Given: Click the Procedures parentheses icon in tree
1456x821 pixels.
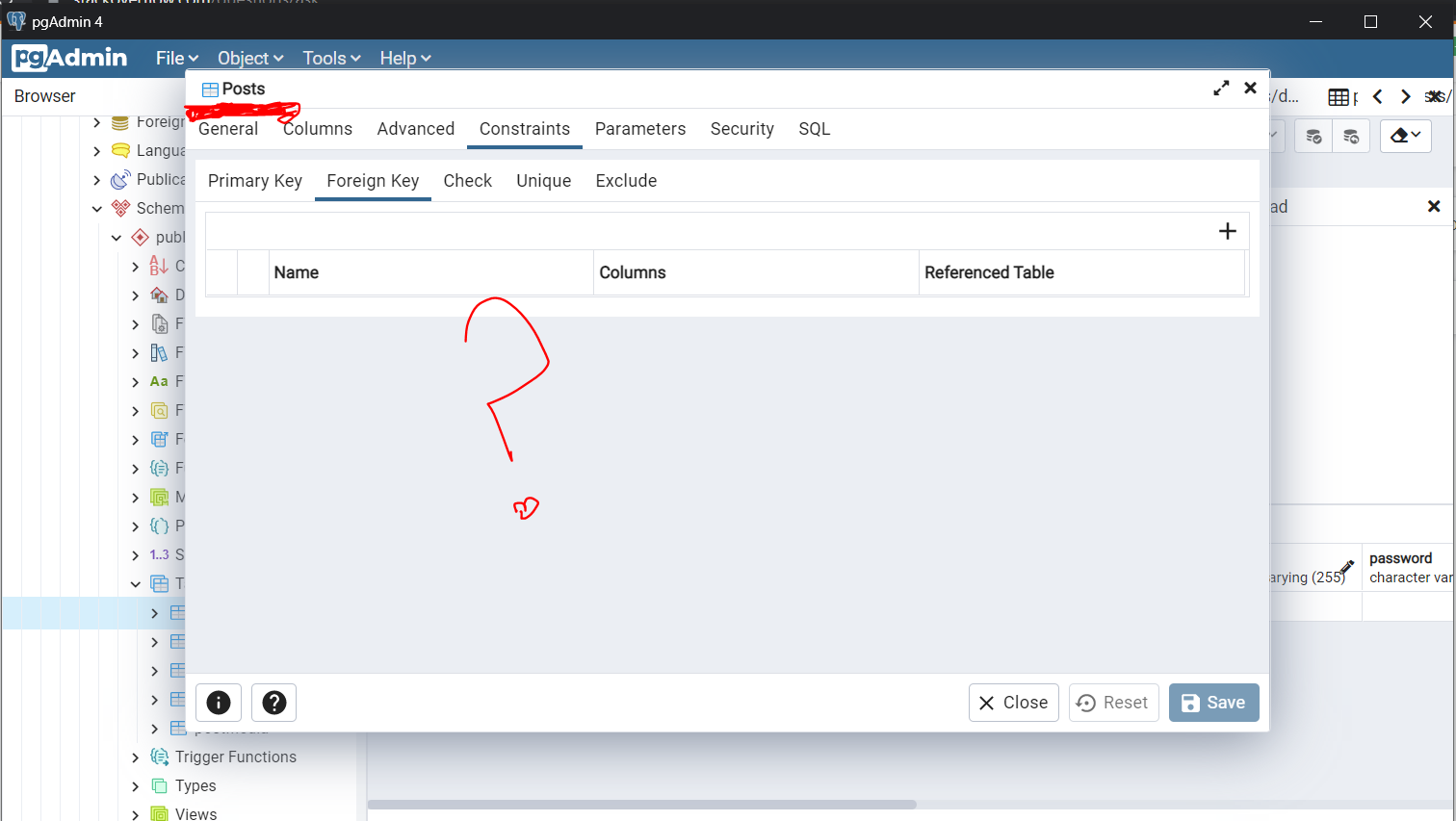Looking at the screenshot, I should pyautogui.click(x=159, y=526).
